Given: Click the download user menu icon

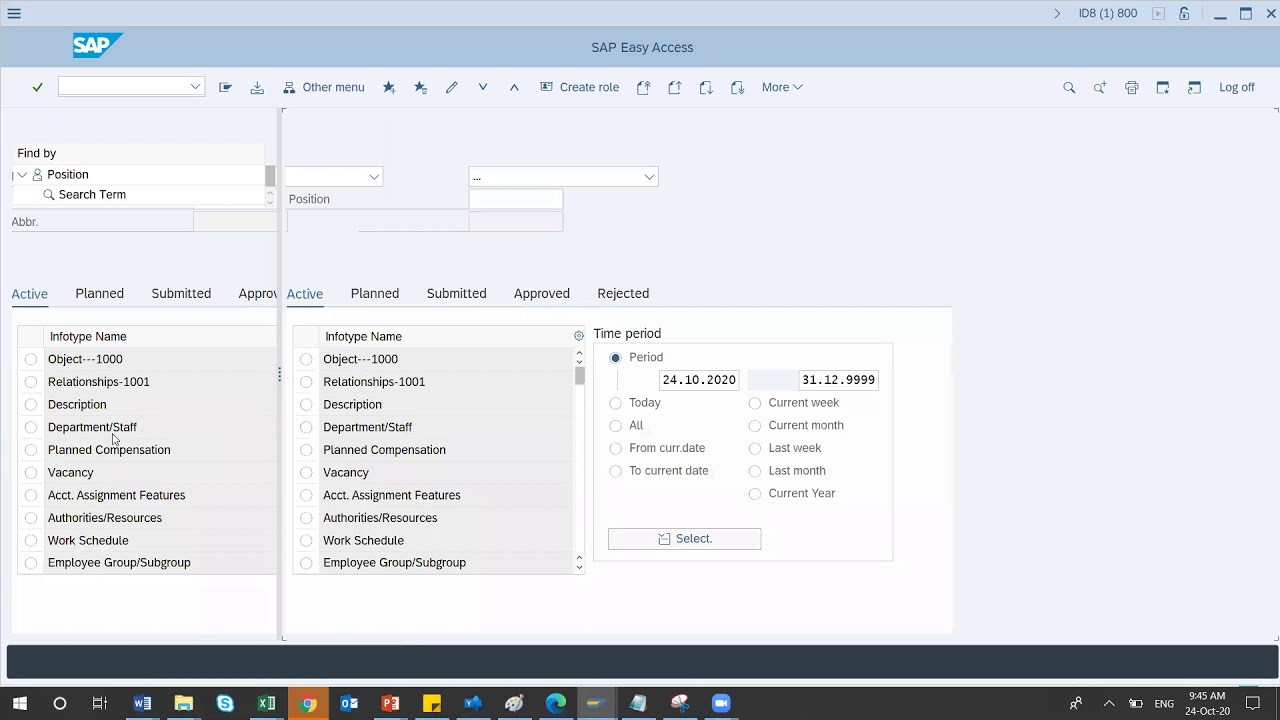Looking at the screenshot, I should (x=257, y=87).
